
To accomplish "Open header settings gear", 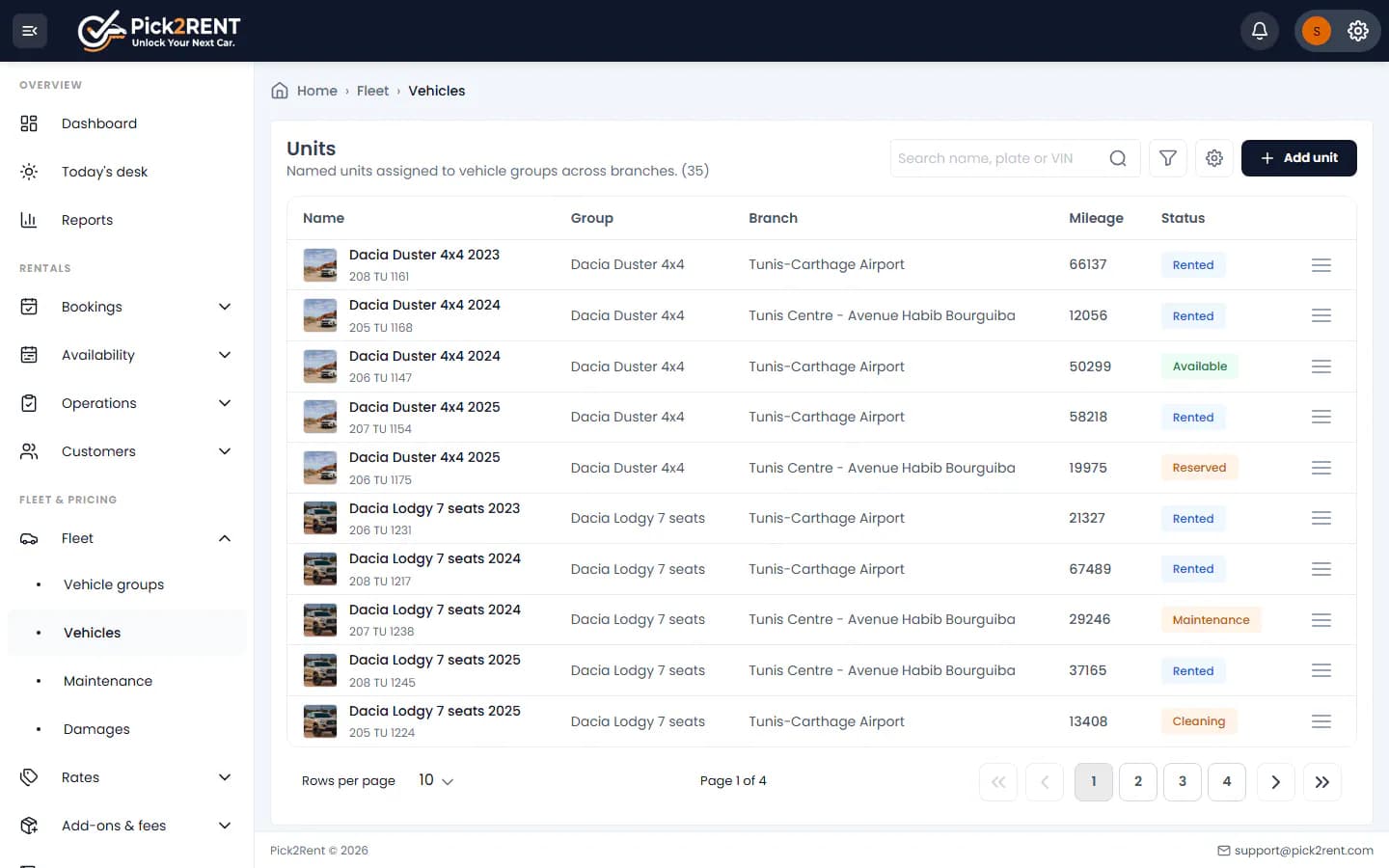I will click(1358, 31).
